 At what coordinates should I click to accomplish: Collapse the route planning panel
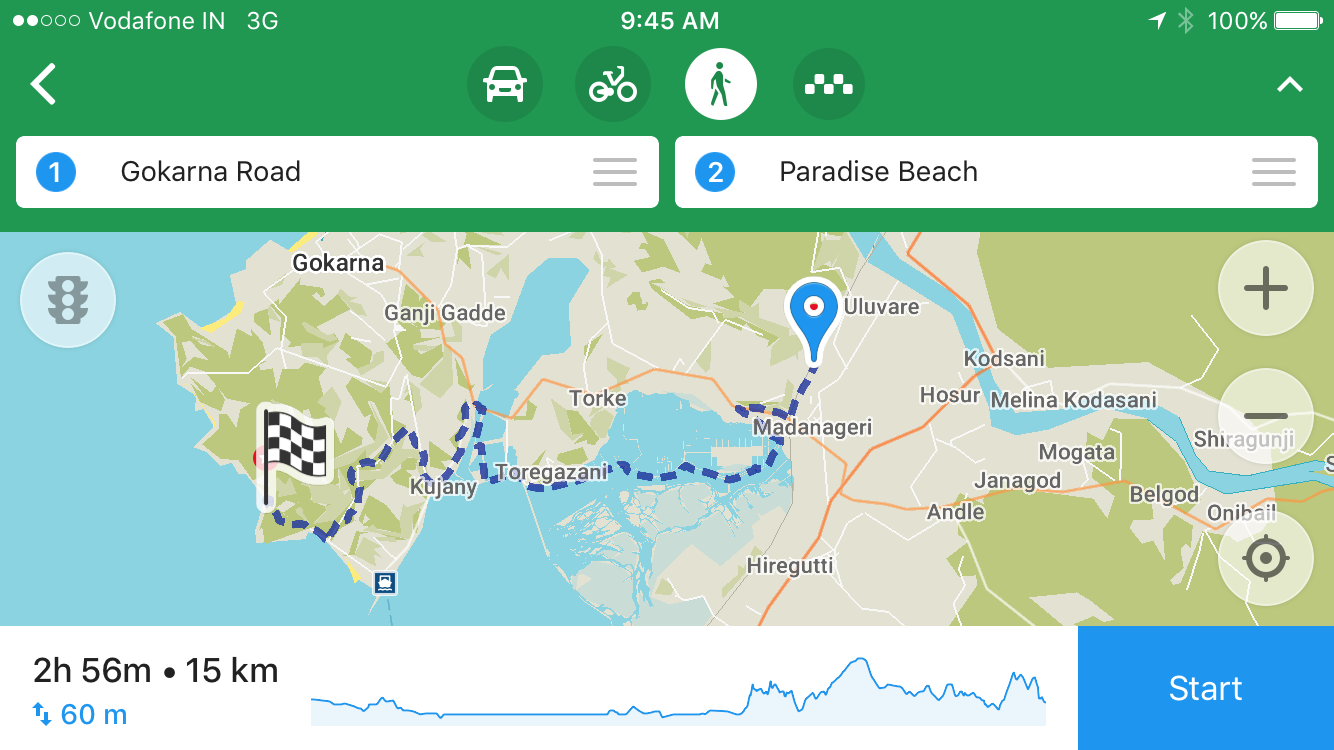[1289, 85]
